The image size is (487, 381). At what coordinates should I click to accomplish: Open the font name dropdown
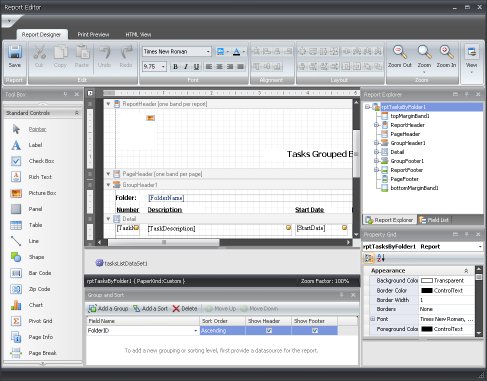pyautogui.click(x=208, y=52)
